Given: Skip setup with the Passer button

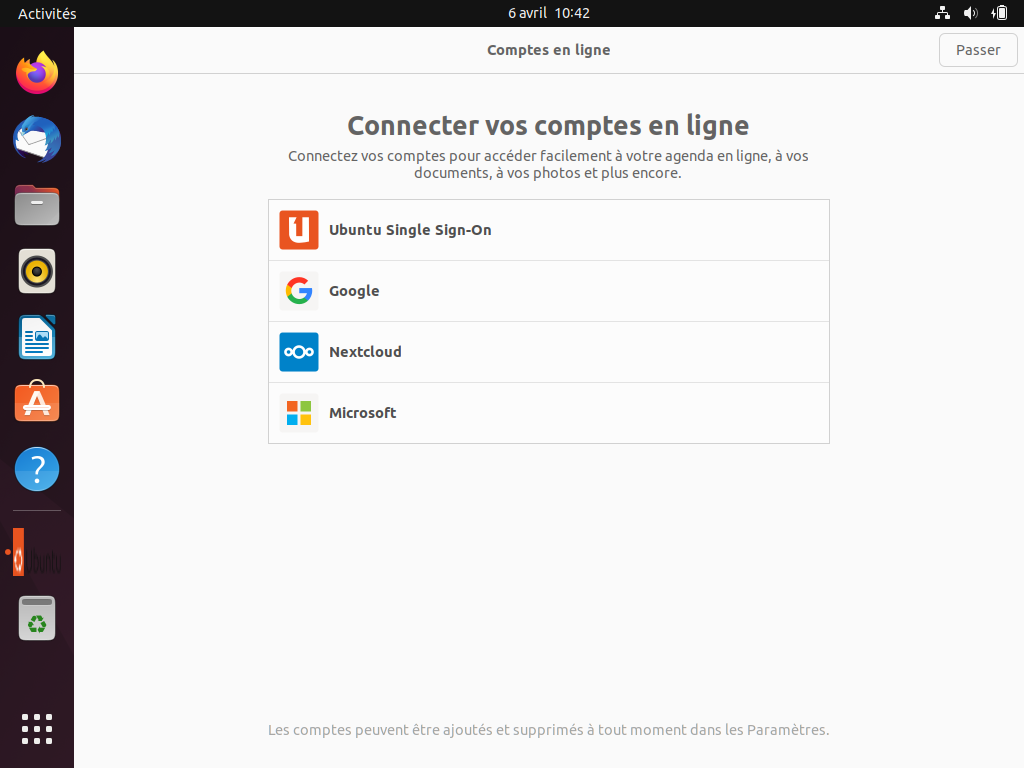Looking at the screenshot, I should [978, 50].
